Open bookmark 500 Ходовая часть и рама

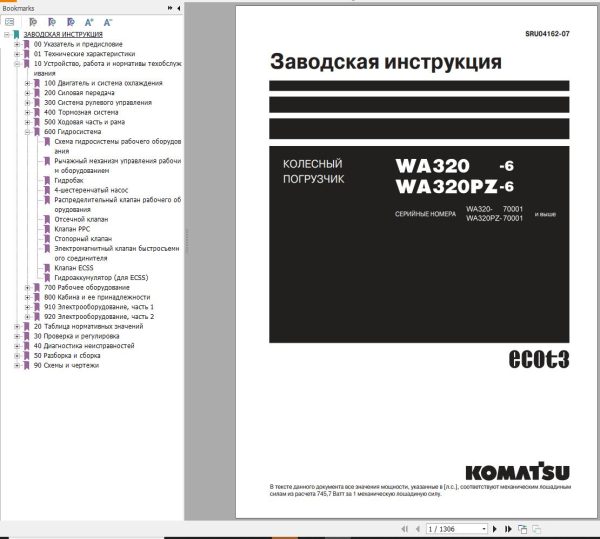tap(85, 122)
